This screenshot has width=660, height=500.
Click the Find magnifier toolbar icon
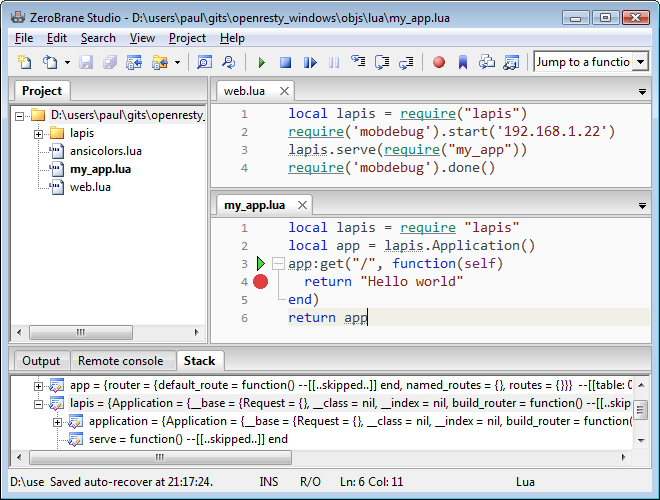[x=204, y=62]
